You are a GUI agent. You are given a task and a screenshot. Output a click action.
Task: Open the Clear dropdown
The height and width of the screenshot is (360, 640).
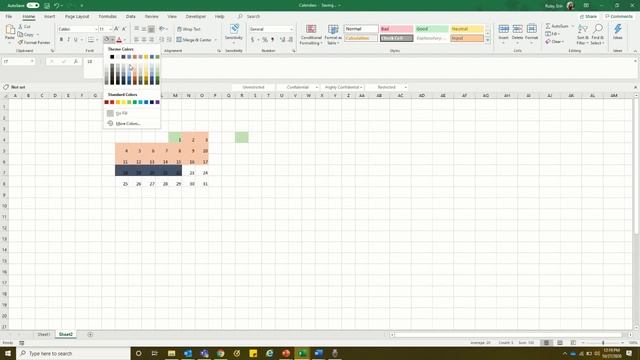(x=555, y=42)
